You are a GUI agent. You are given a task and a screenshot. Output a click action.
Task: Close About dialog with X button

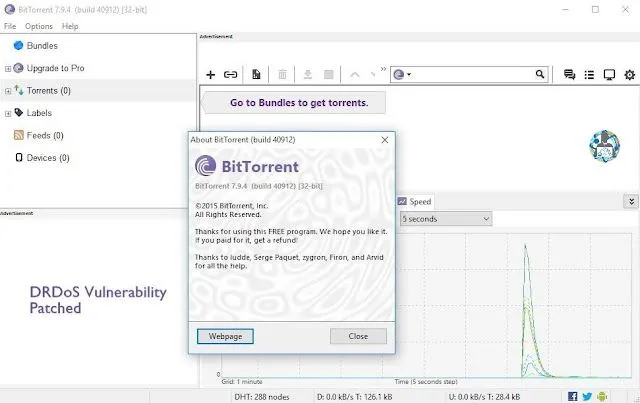tap(384, 140)
